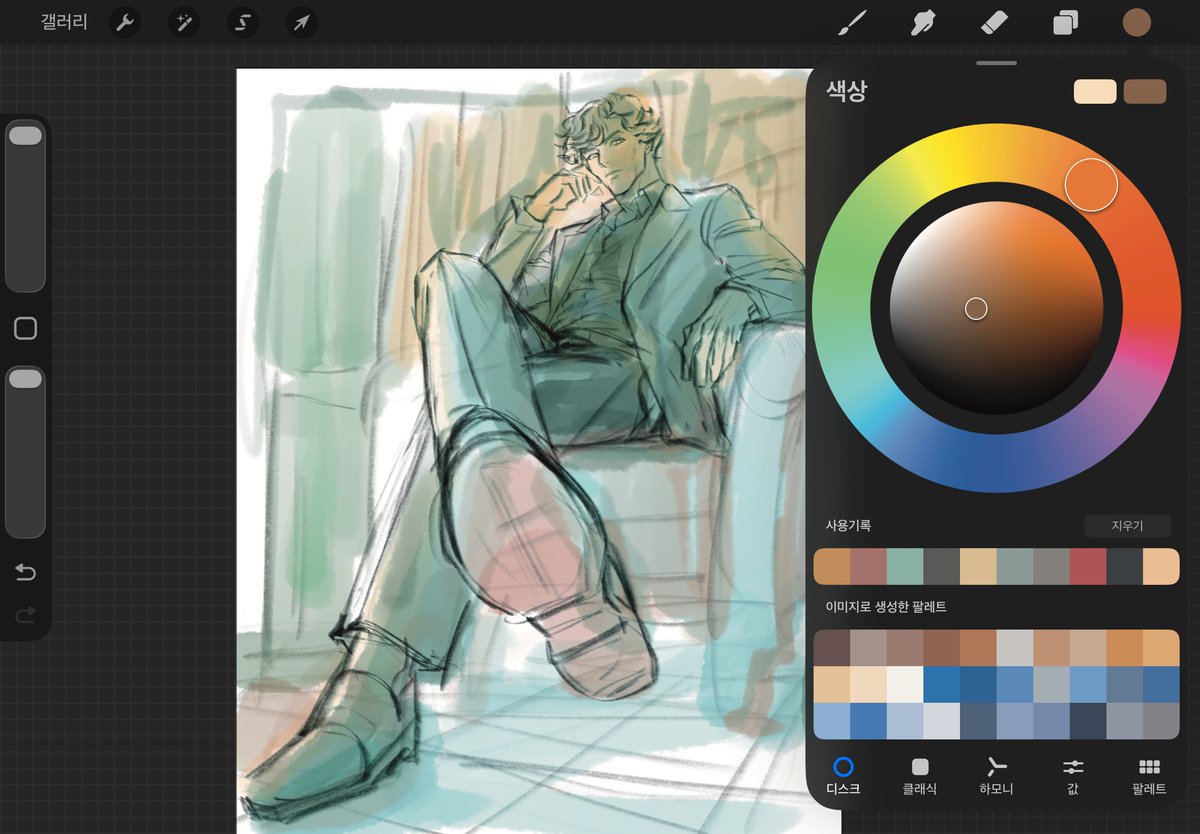1200x834 pixels.
Task: Click the 이미지로 생성한 팔레트 label
Action: click(x=886, y=606)
